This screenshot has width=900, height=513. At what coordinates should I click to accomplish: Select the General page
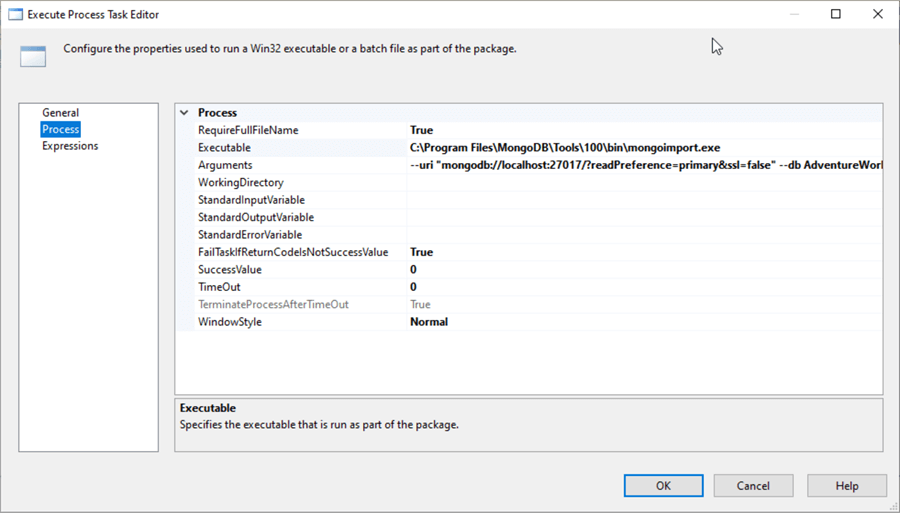[x=60, y=113]
